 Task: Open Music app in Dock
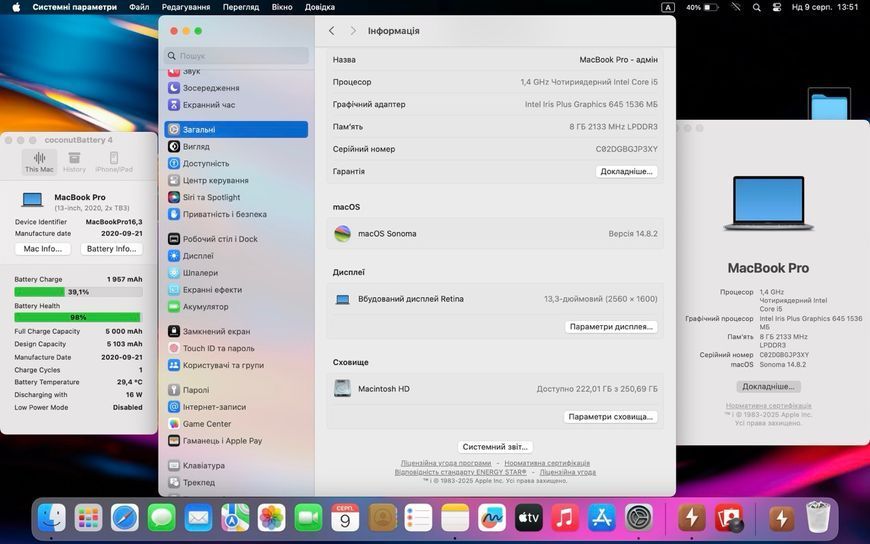(565, 517)
